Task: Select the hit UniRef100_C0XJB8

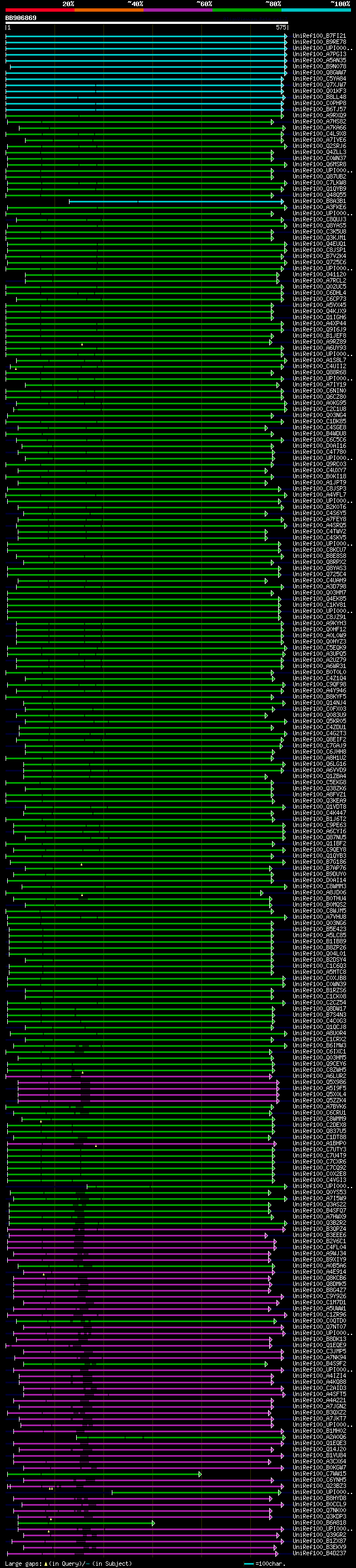Action: [x=319, y=978]
